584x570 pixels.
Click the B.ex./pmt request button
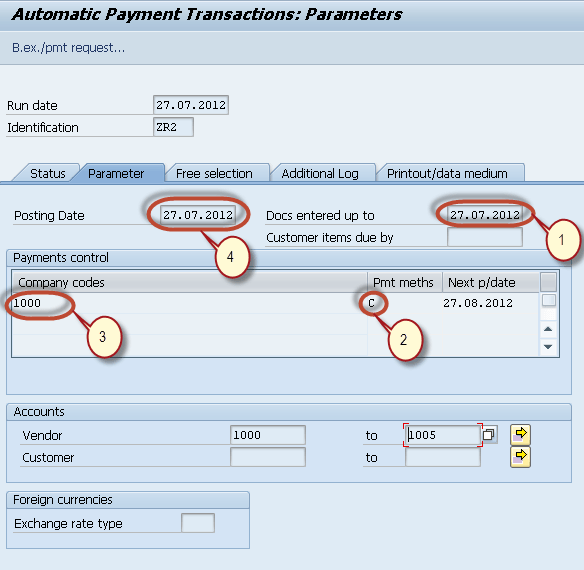pyautogui.click(x=69, y=48)
